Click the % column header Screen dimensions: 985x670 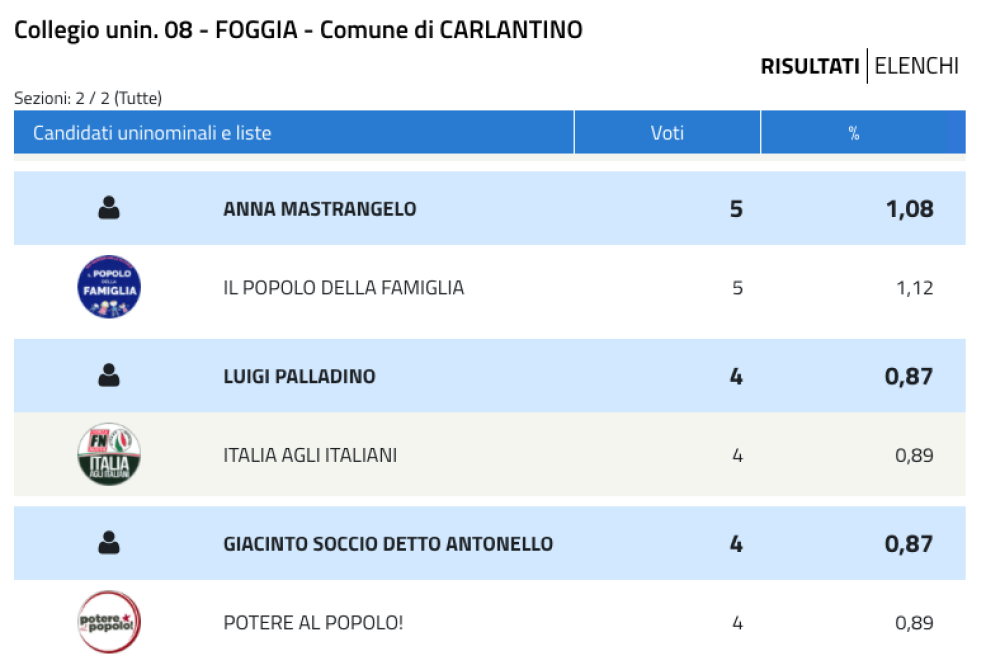click(853, 132)
